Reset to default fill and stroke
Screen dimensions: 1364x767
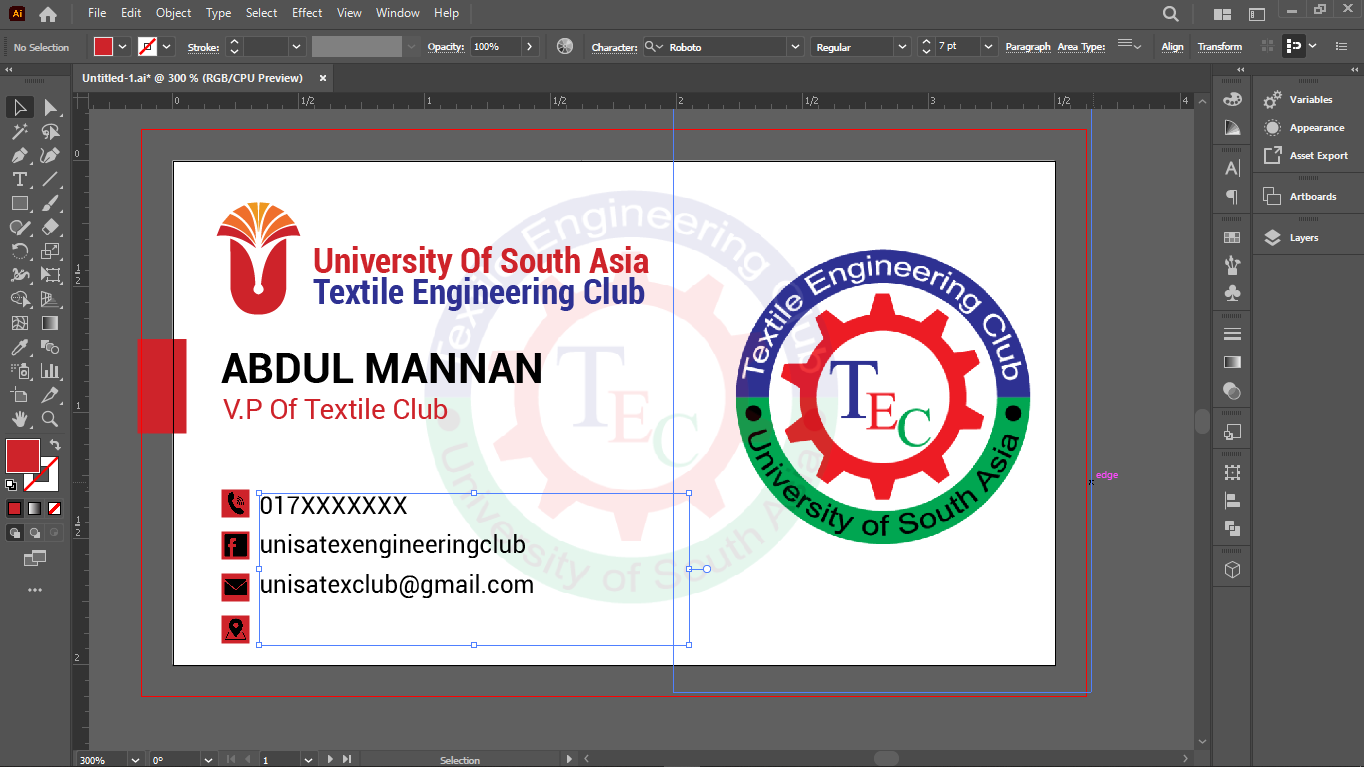coord(11,485)
